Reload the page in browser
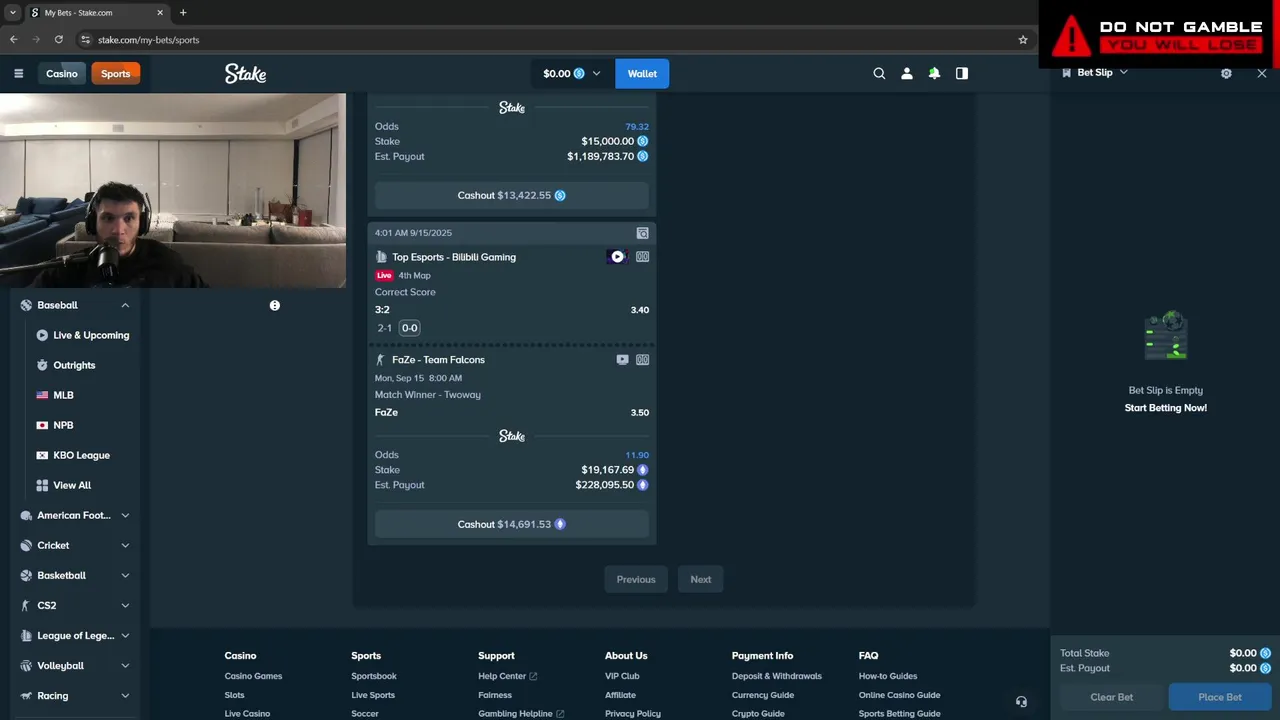Viewport: 1280px width, 720px height. 58,39
